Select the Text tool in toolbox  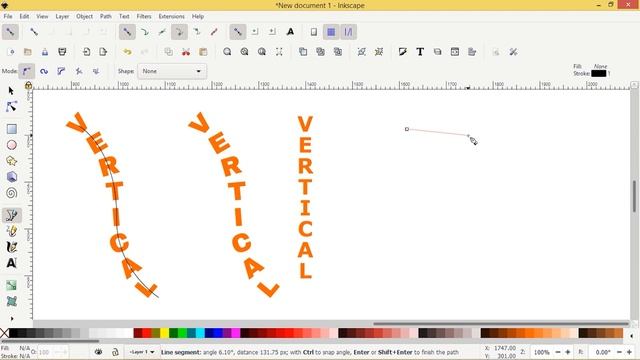pos(11,263)
